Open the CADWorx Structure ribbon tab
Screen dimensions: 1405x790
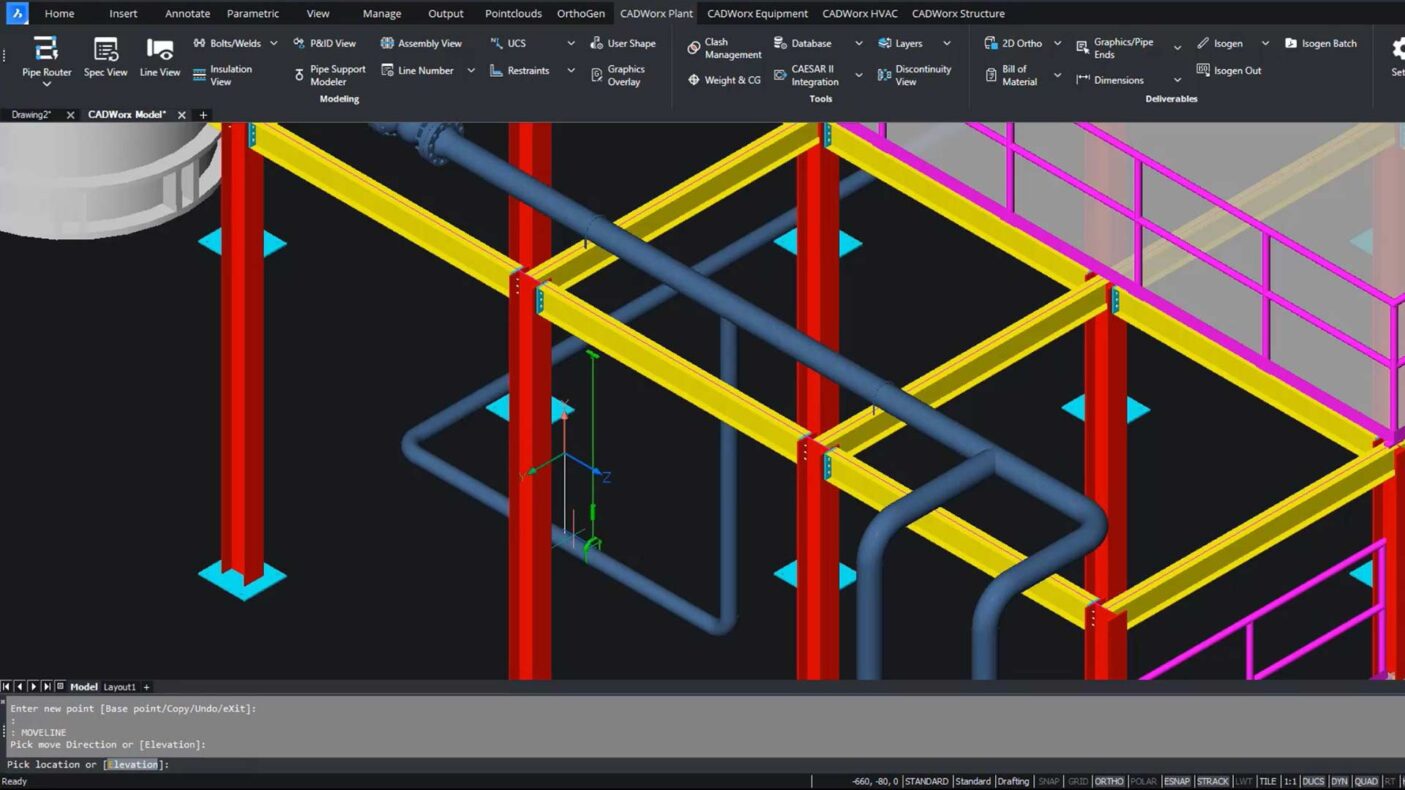point(958,13)
